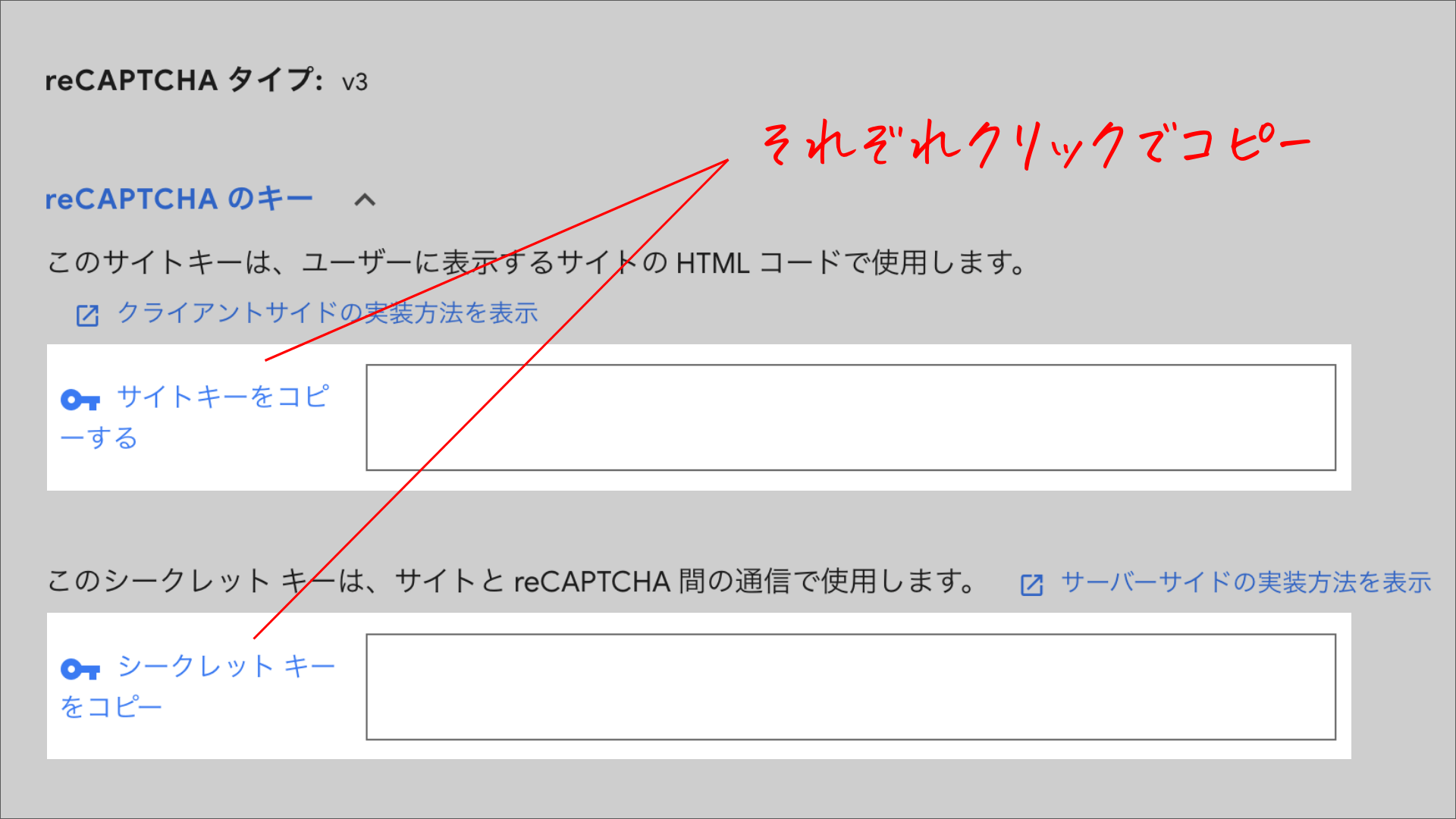Copy secret key via シークレット キーをコピー

click(199, 686)
